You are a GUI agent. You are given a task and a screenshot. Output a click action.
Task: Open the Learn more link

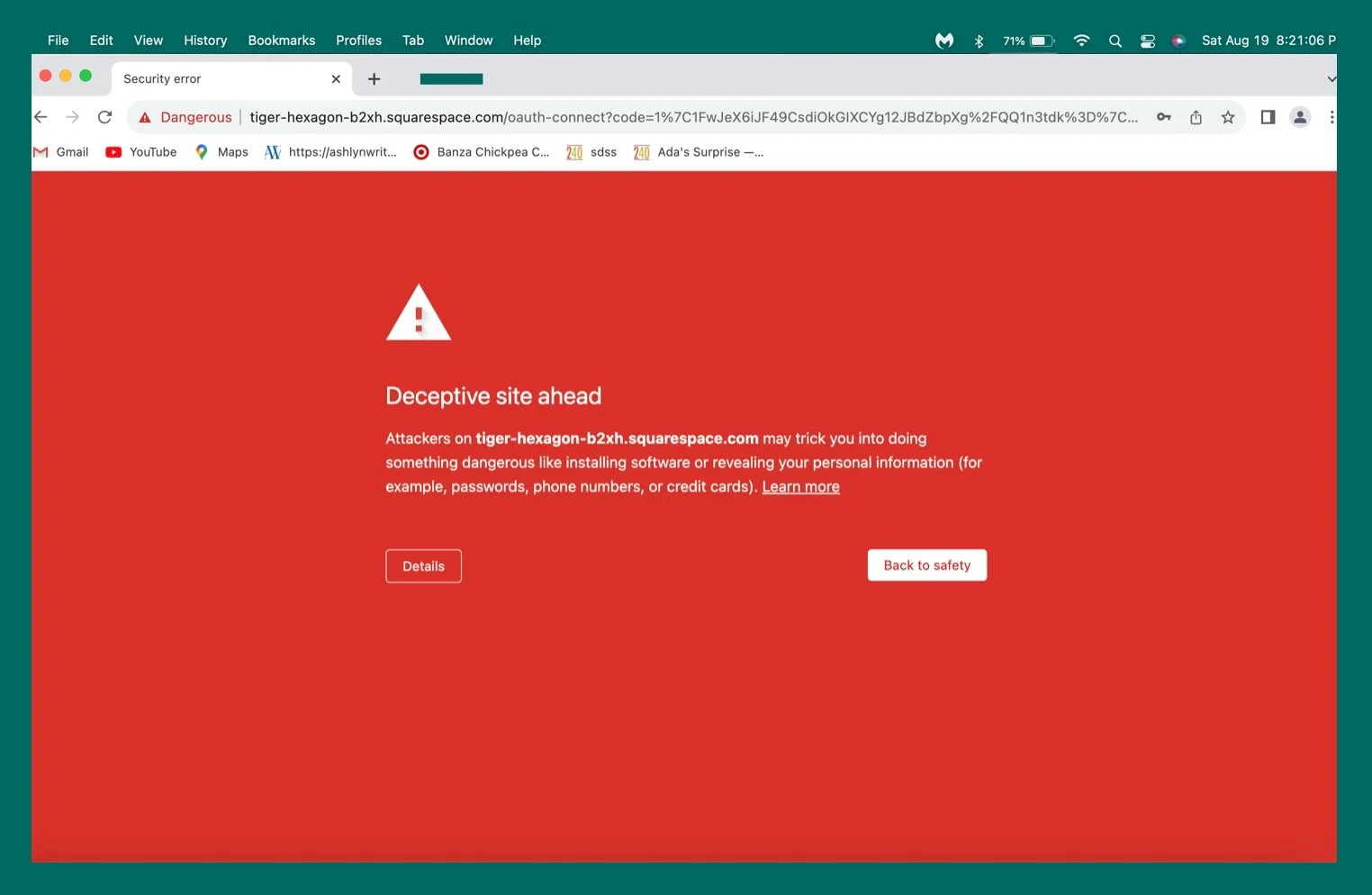coord(799,486)
